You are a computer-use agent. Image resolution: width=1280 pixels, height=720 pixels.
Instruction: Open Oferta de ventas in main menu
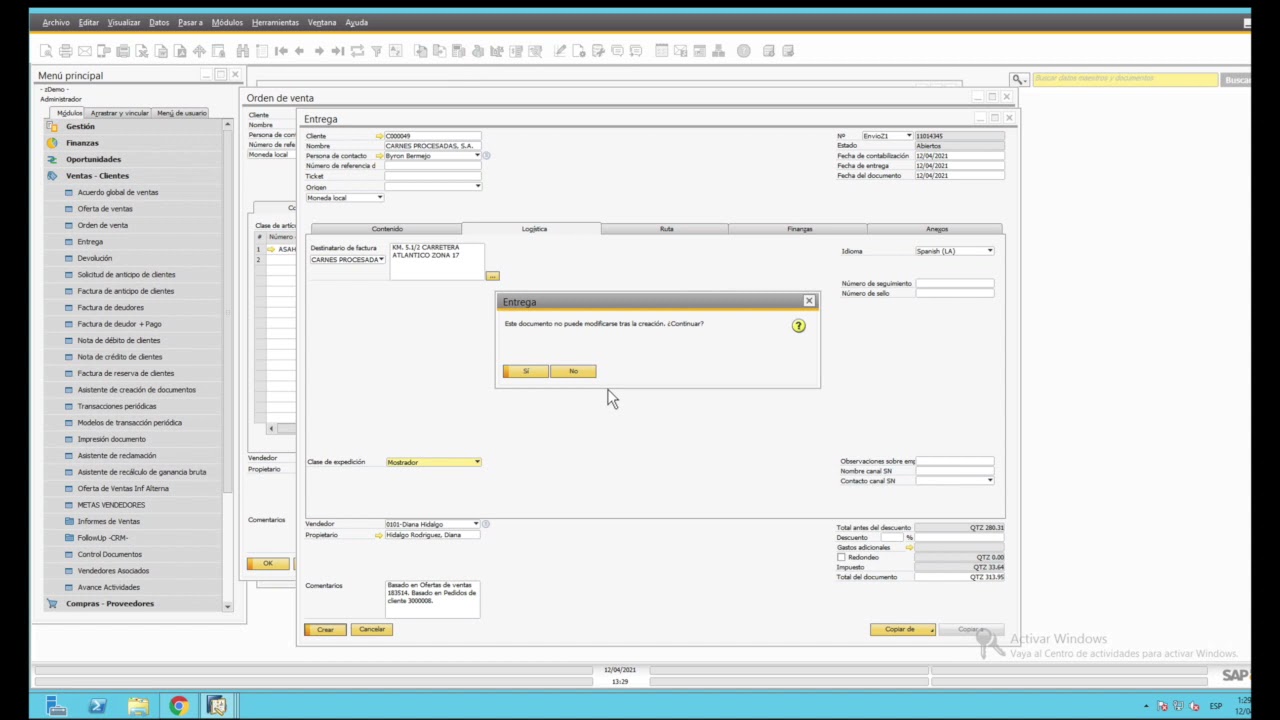105,209
